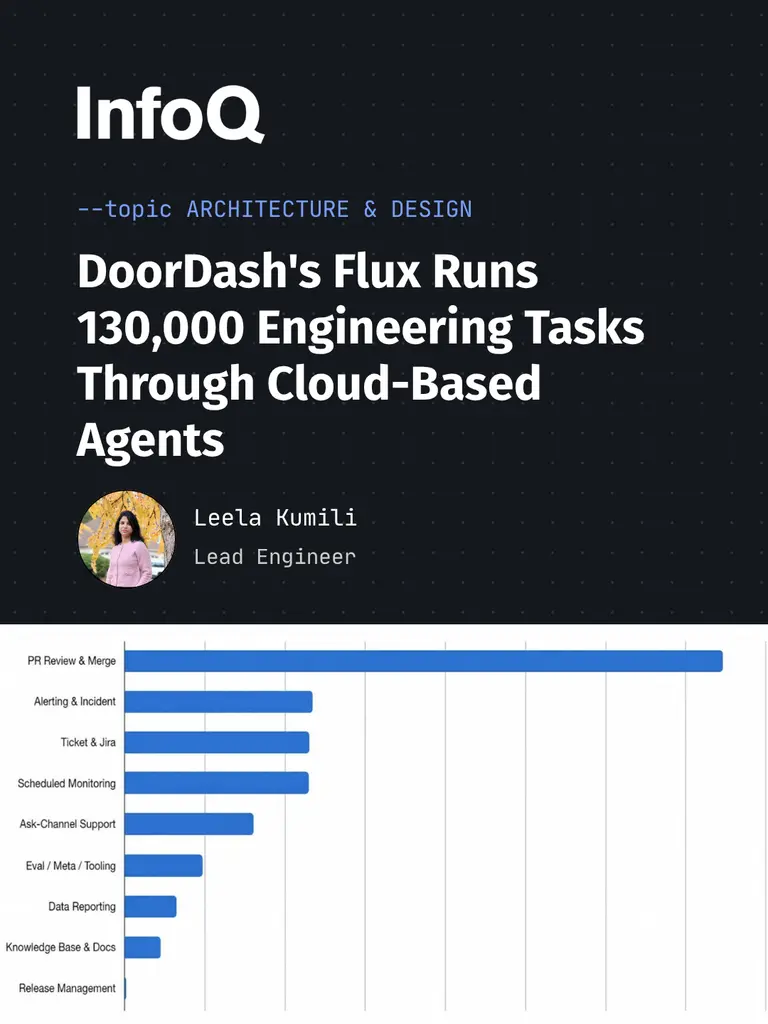Click the Ticket & Jira bar
The width and height of the screenshot is (768, 1024).
(217, 743)
